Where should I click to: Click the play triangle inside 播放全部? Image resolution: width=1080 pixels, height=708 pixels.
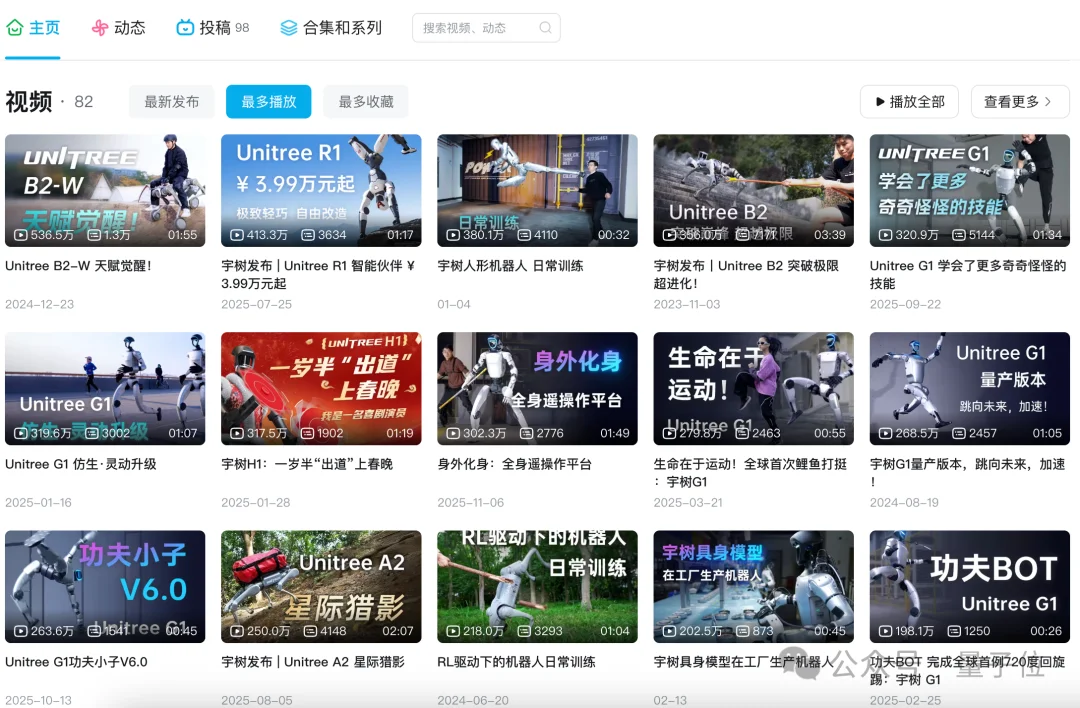click(x=880, y=101)
